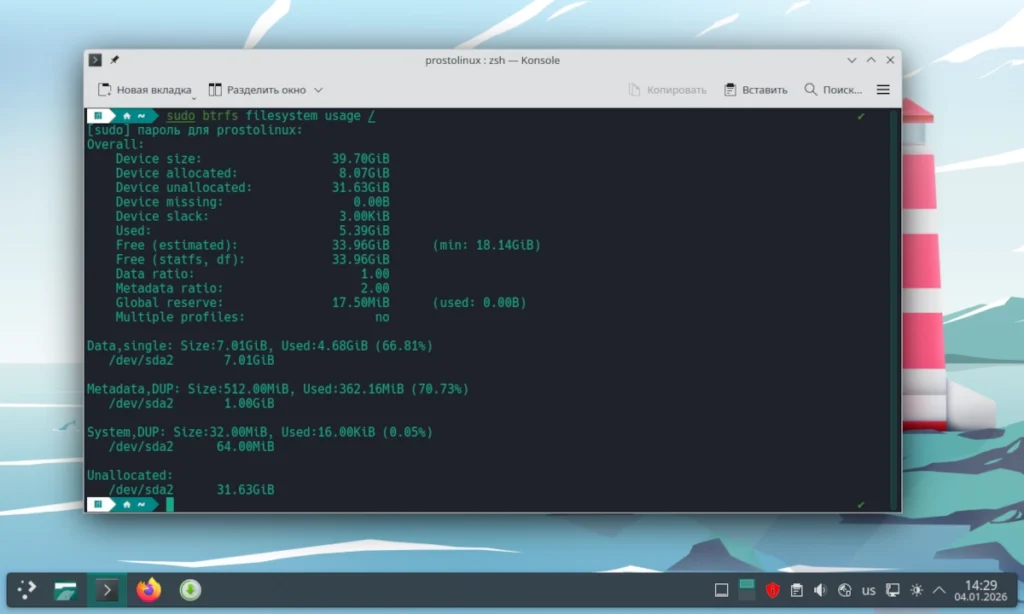Click the show desktop tray icon

(x=722, y=590)
